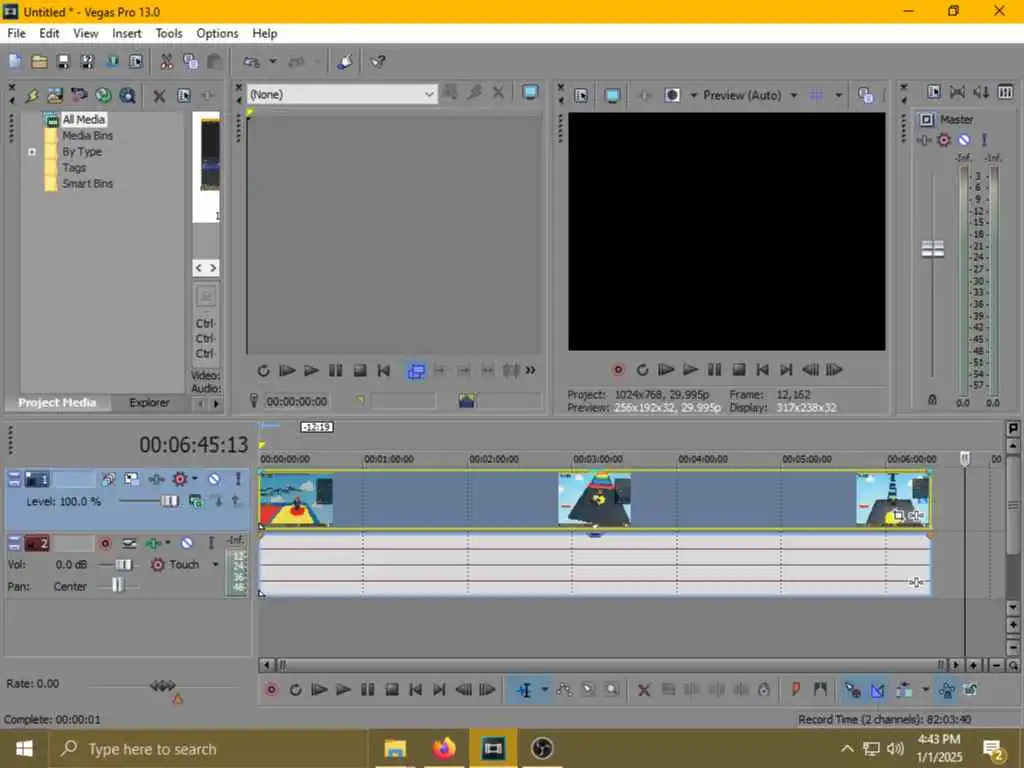This screenshot has width=1024, height=768.
Task: Open the Edit menu
Action: tap(49, 33)
